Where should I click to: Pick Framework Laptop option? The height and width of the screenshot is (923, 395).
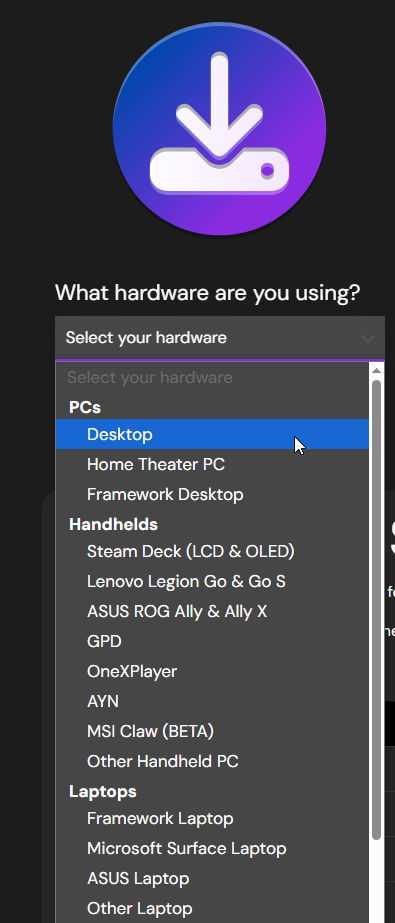212,818
